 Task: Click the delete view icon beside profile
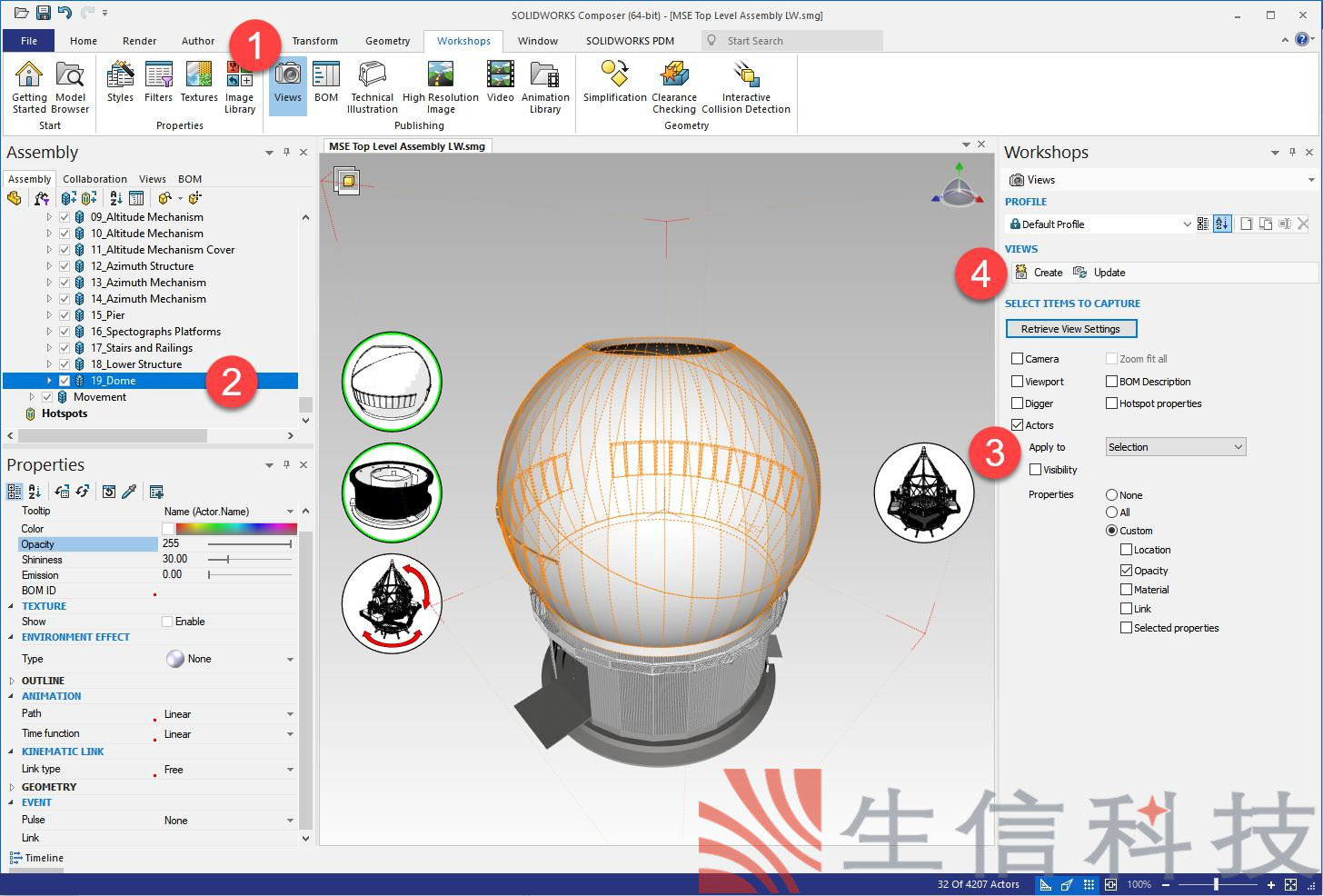(x=1303, y=224)
